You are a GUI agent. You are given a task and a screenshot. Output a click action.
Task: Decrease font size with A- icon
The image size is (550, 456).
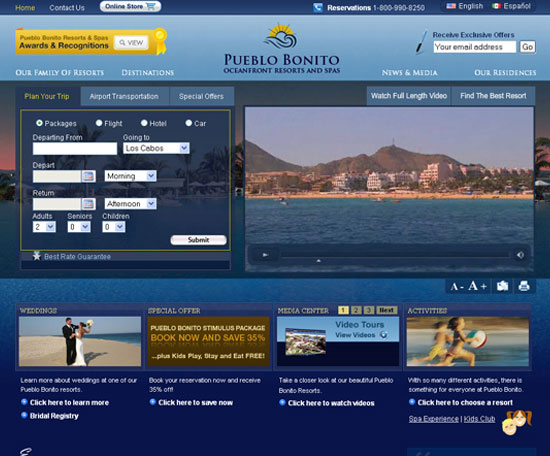(x=457, y=287)
